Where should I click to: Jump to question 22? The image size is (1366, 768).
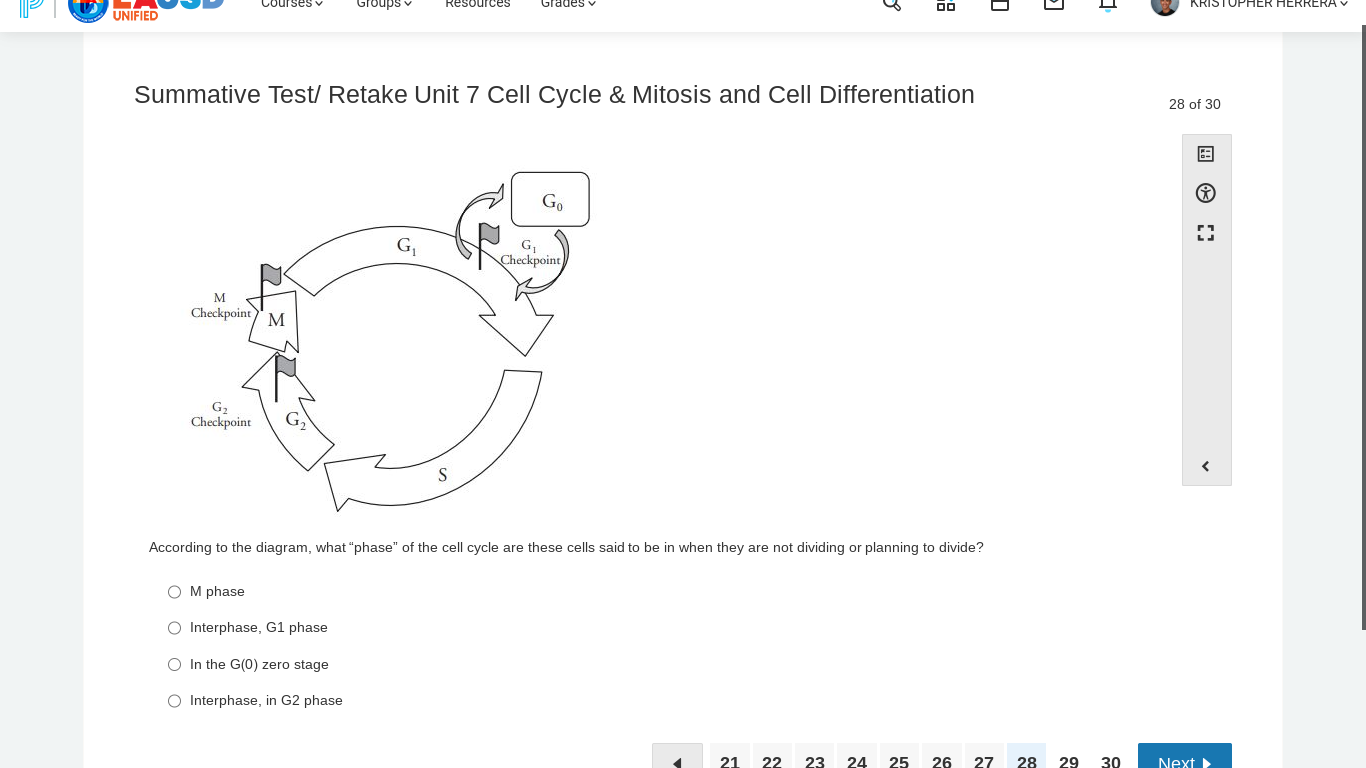coord(772,757)
